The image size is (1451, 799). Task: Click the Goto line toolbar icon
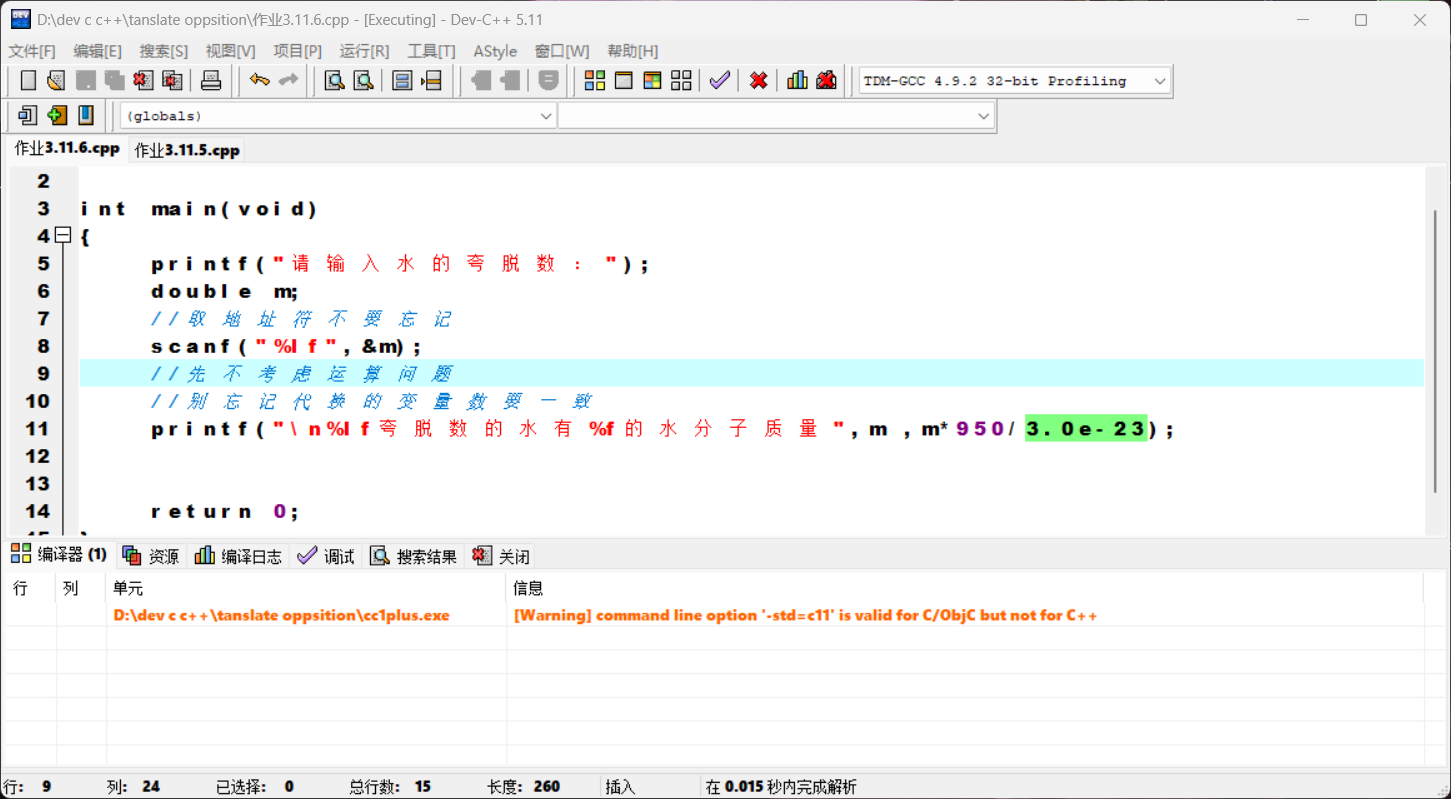432,81
